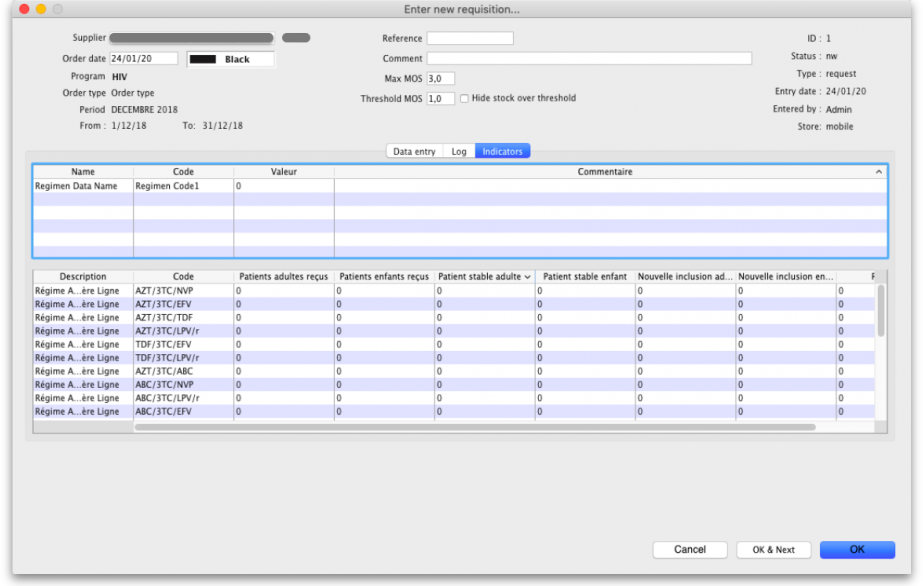Focus the Comment text field
This screenshot has width=923, height=586.
[x=589, y=58]
